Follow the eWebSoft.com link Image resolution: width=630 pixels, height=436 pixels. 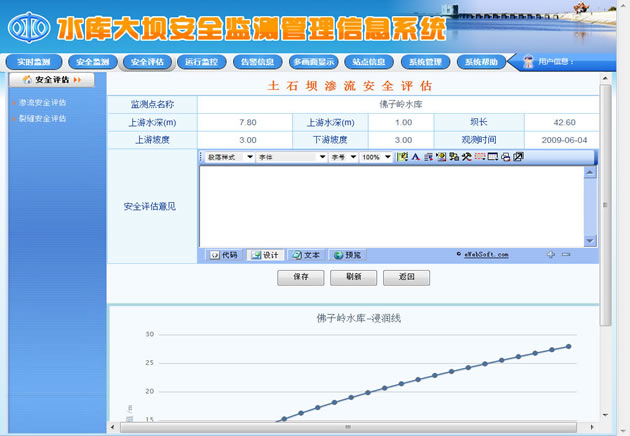[486, 254]
